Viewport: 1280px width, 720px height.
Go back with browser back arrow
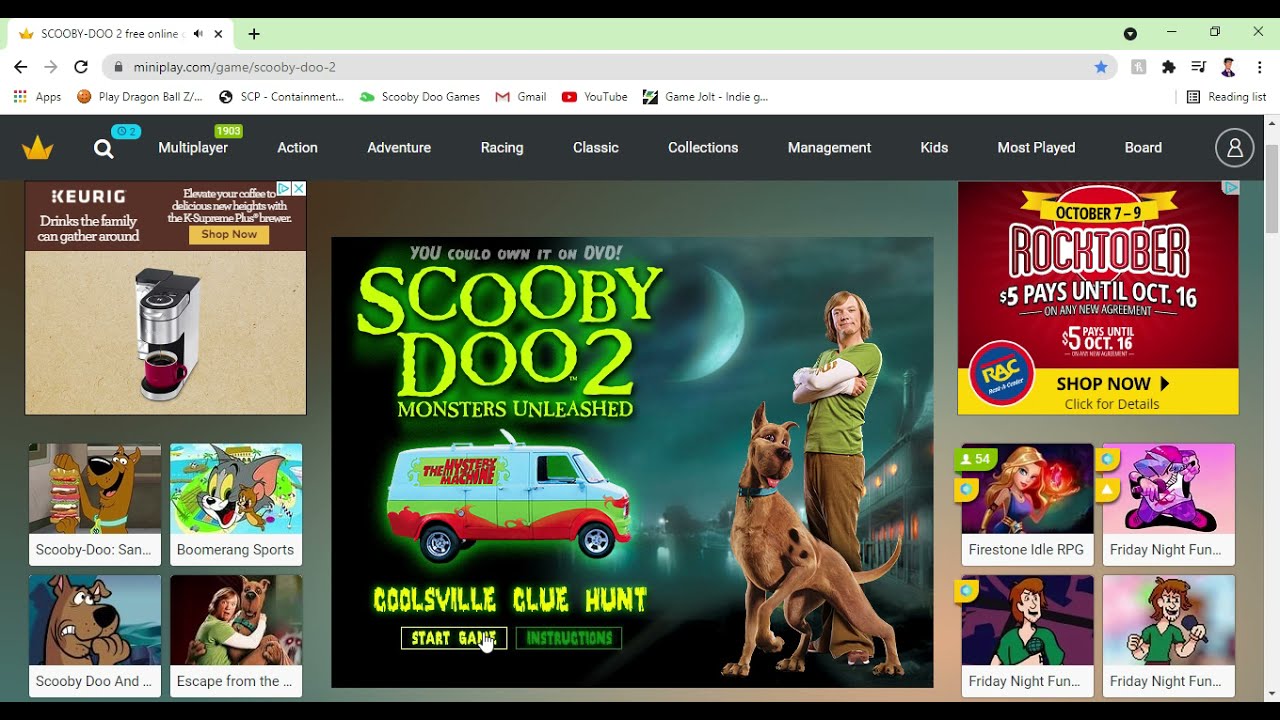[21, 67]
